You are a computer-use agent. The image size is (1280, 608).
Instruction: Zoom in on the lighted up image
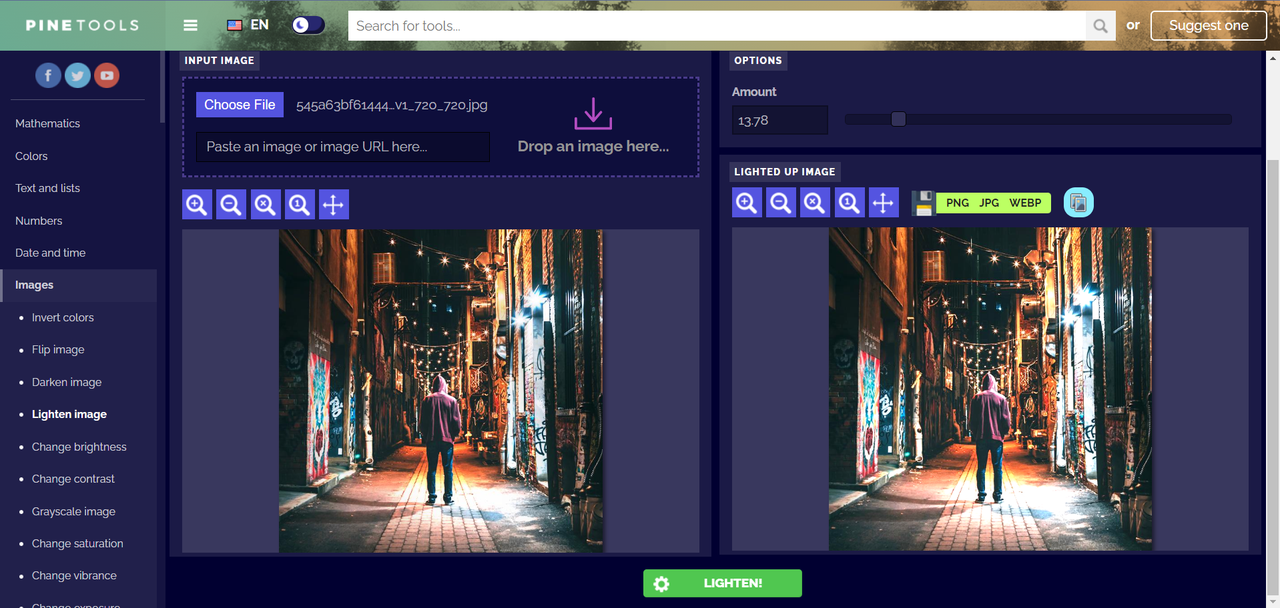pos(747,203)
